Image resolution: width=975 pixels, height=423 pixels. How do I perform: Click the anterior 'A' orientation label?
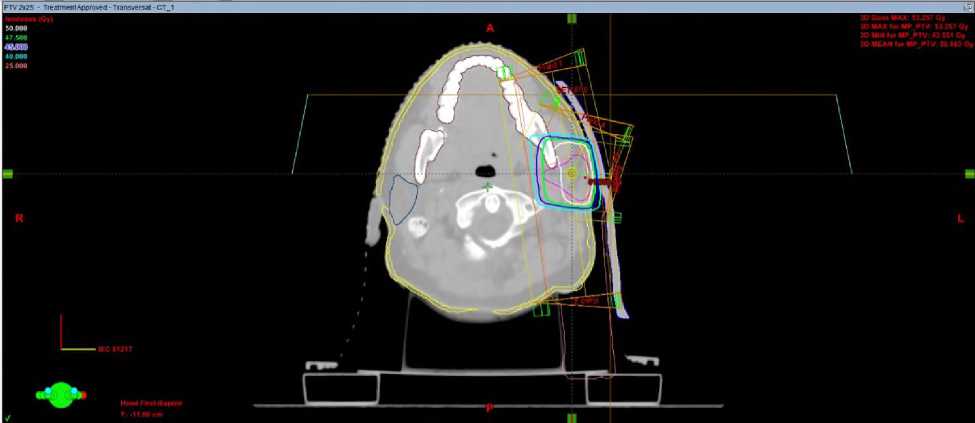(x=489, y=28)
